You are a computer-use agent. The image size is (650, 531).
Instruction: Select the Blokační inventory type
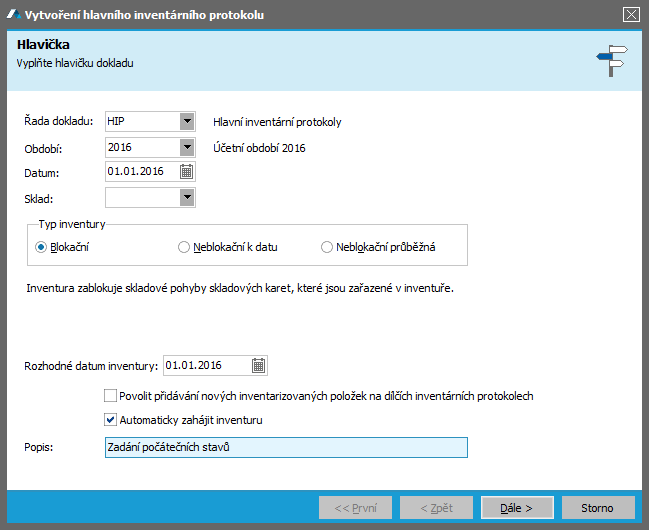click(x=42, y=247)
